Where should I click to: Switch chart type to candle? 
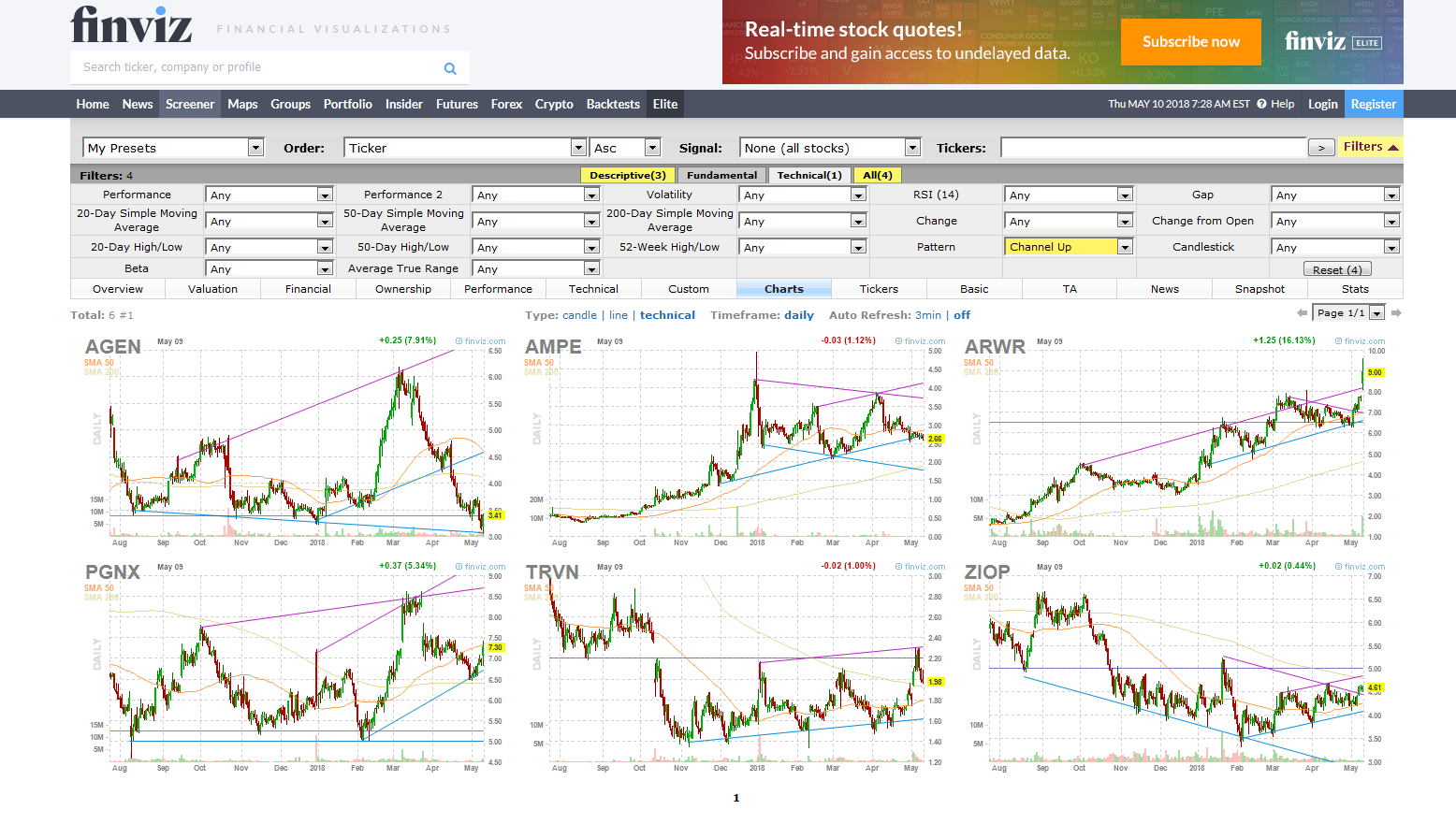pos(579,315)
